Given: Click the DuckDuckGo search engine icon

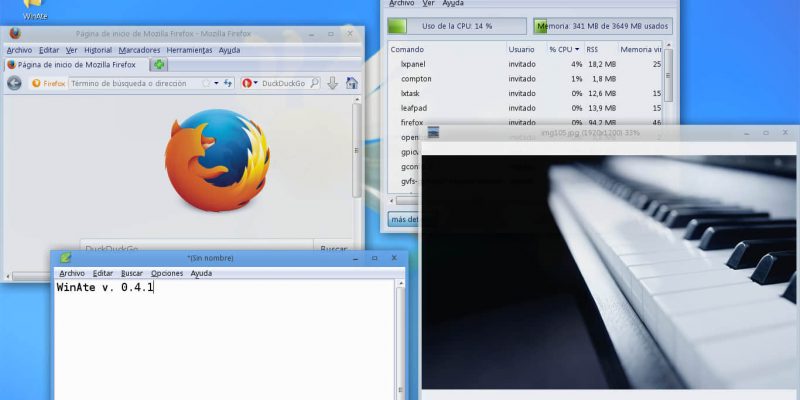Looking at the screenshot, I should [x=247, y=83].
